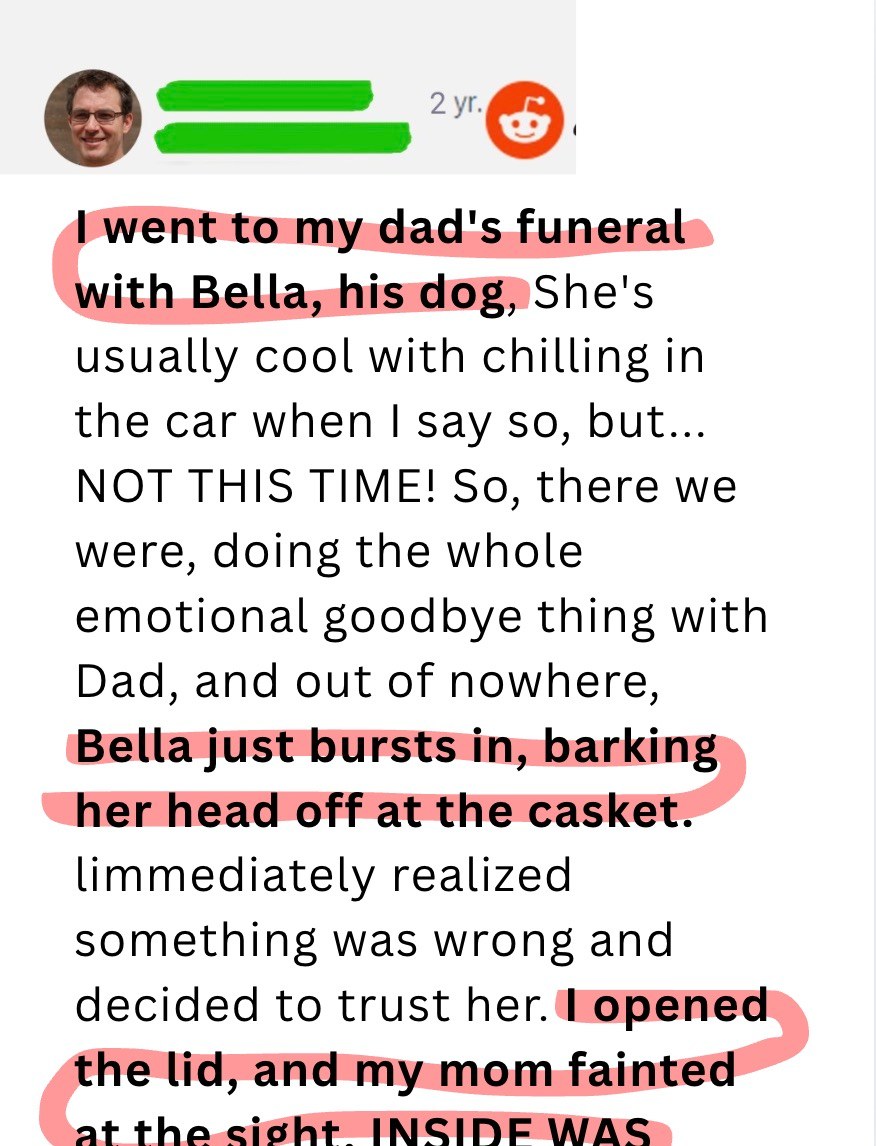Click the line "something was wrong and"
Image resolution: width=876 pixels, height=1146 pixels.
pyautogui.click(x=374, y=941)
